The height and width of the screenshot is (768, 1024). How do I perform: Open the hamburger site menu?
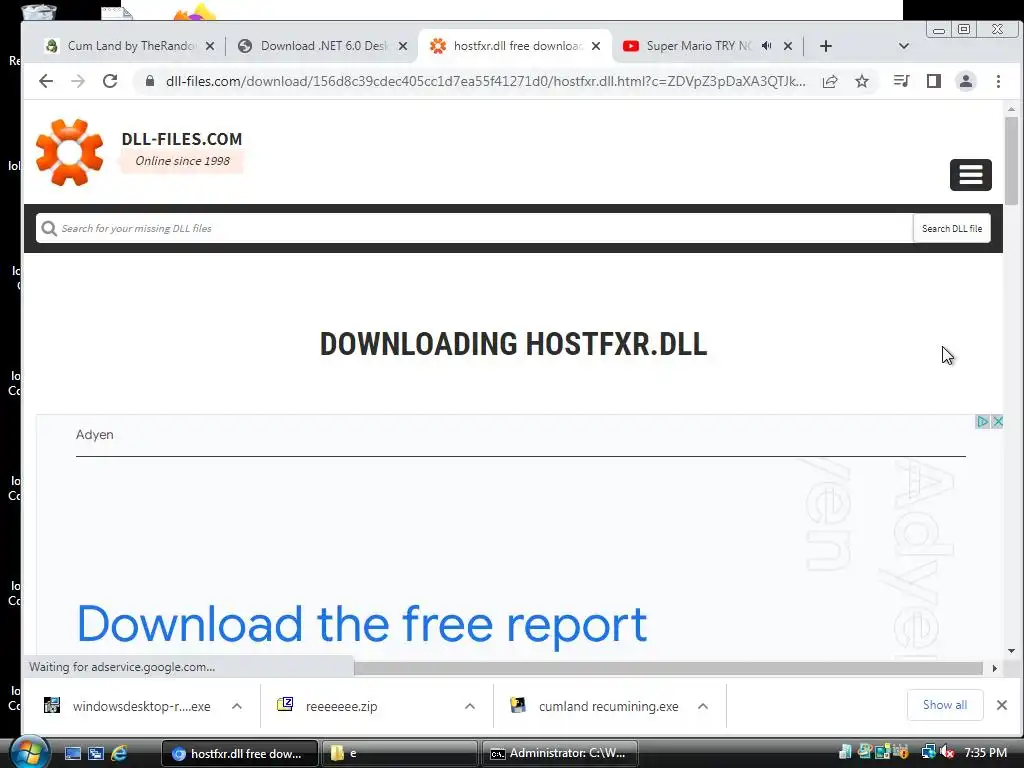click(x=970, y=174)
